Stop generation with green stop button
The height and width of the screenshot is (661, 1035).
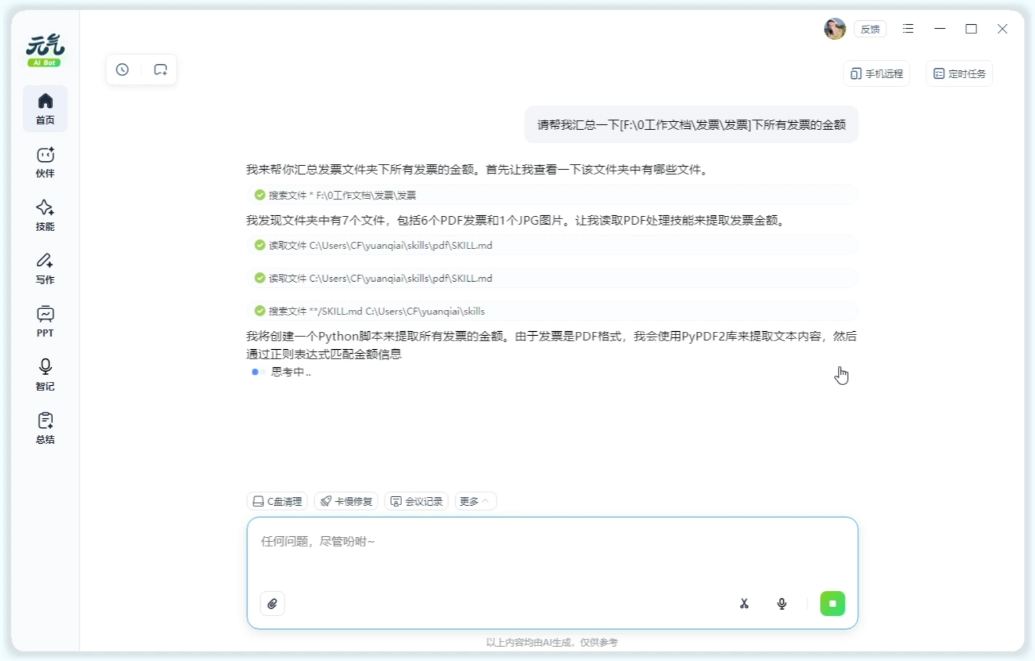pyautogui.click(x=832, y=604)
